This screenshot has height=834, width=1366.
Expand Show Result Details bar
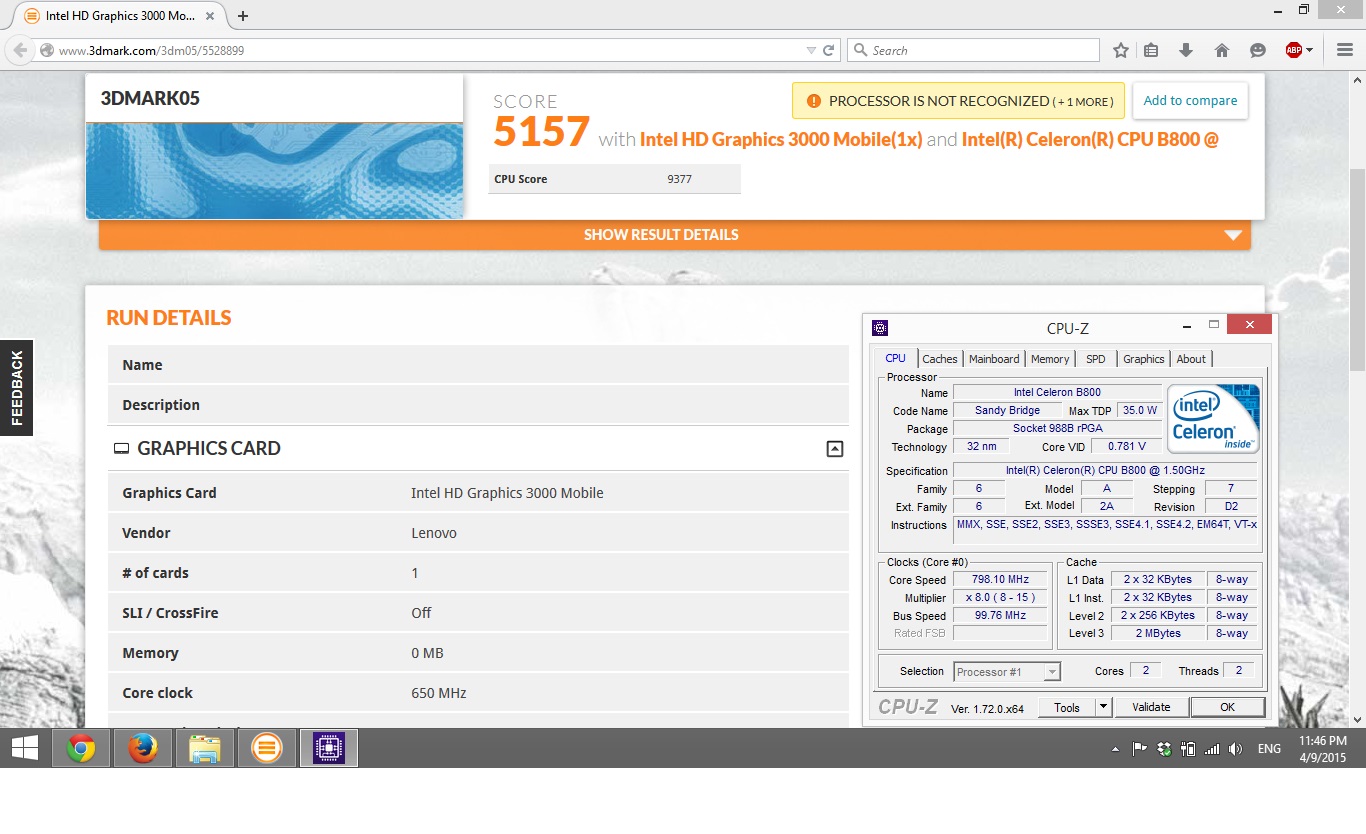pos(675,235)
